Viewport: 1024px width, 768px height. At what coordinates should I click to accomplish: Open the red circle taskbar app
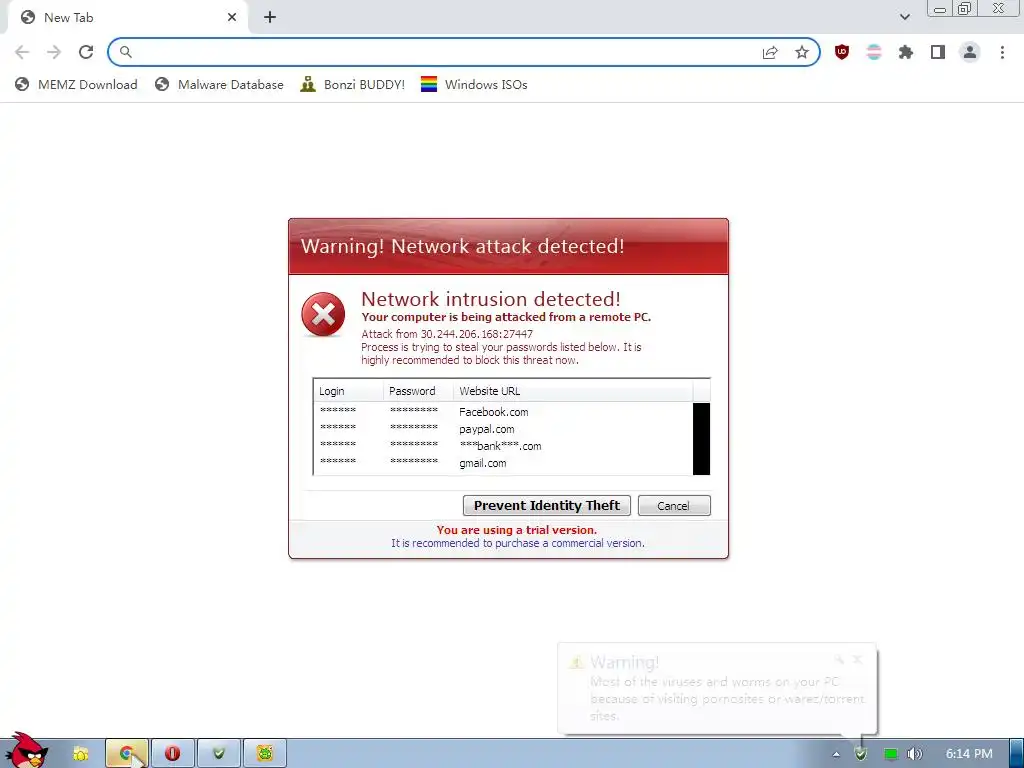172,754
